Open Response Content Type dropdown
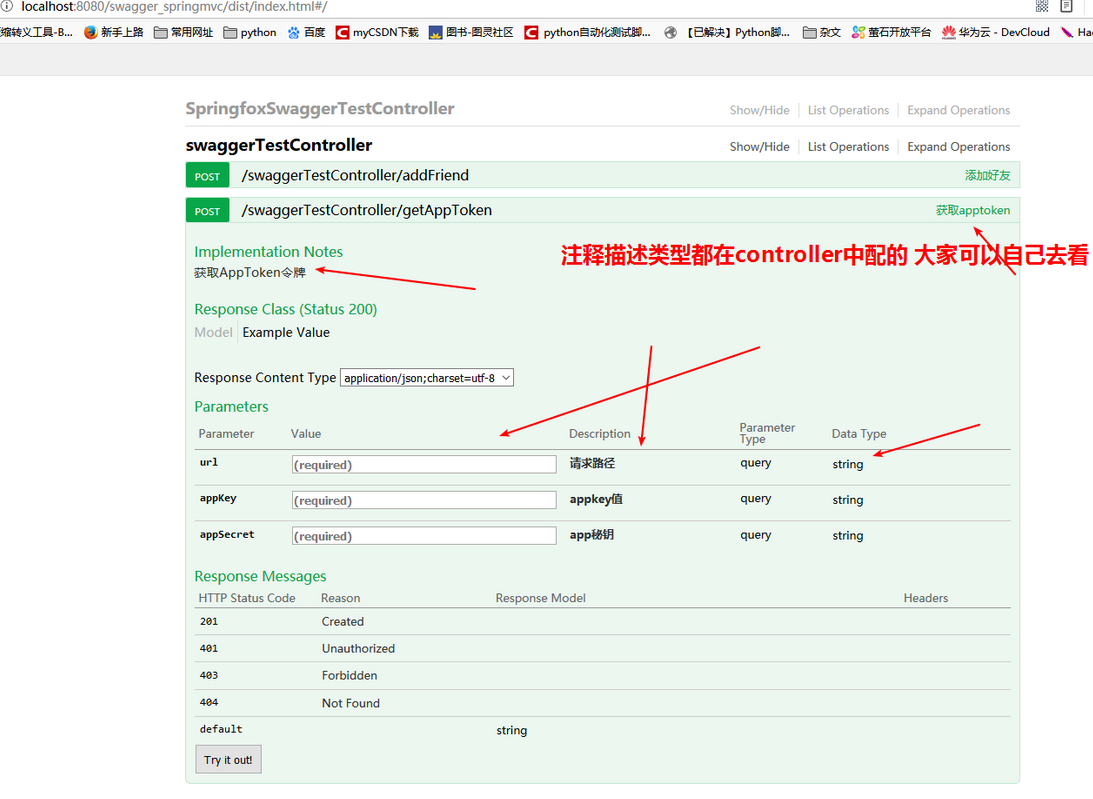 pos(427,378)
